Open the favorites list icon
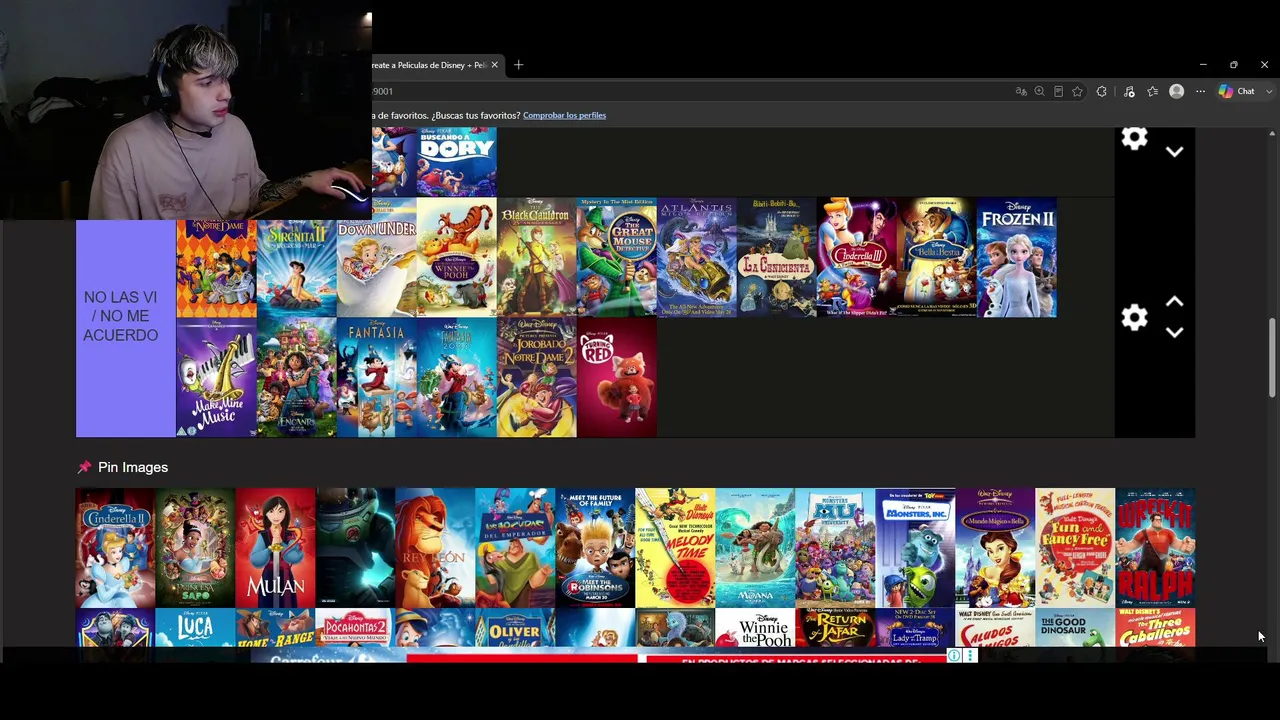 point(1152,91)
